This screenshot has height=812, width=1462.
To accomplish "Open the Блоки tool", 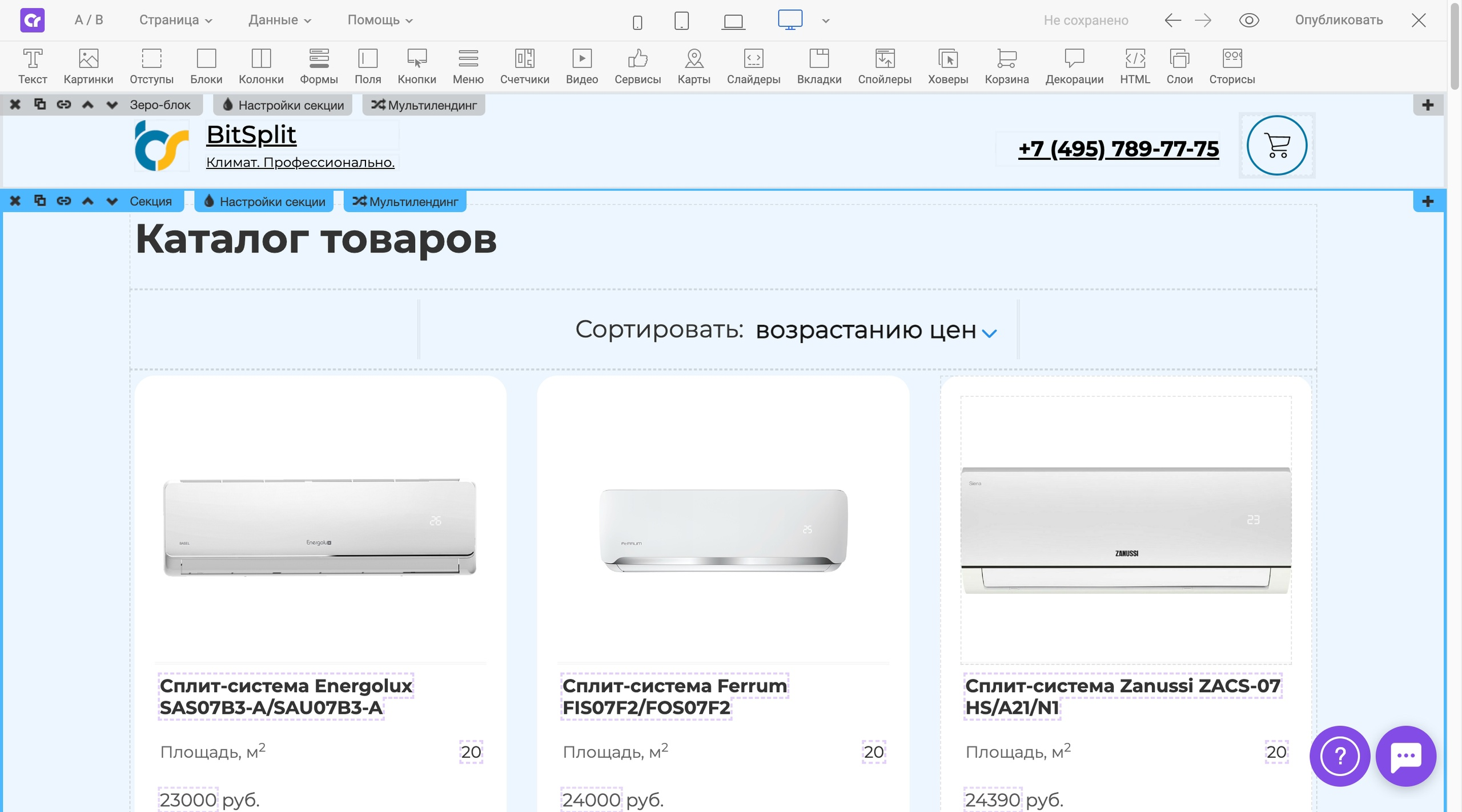I will click(206, 66).
